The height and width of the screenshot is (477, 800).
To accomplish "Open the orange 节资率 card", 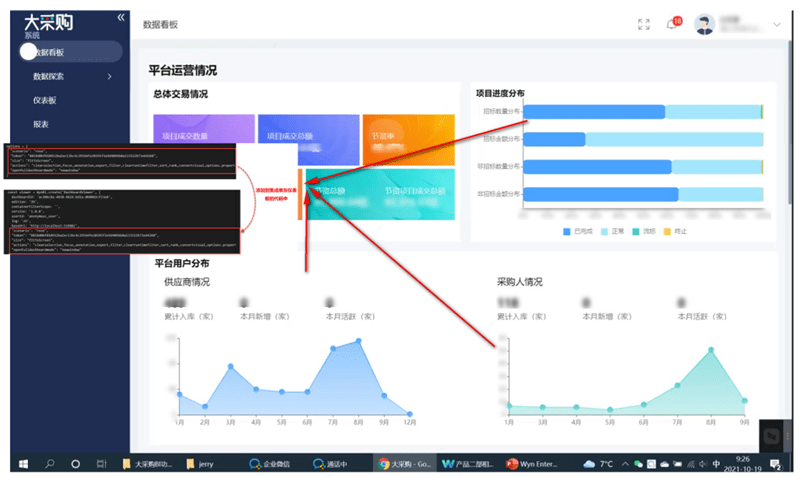I will 409,139.
